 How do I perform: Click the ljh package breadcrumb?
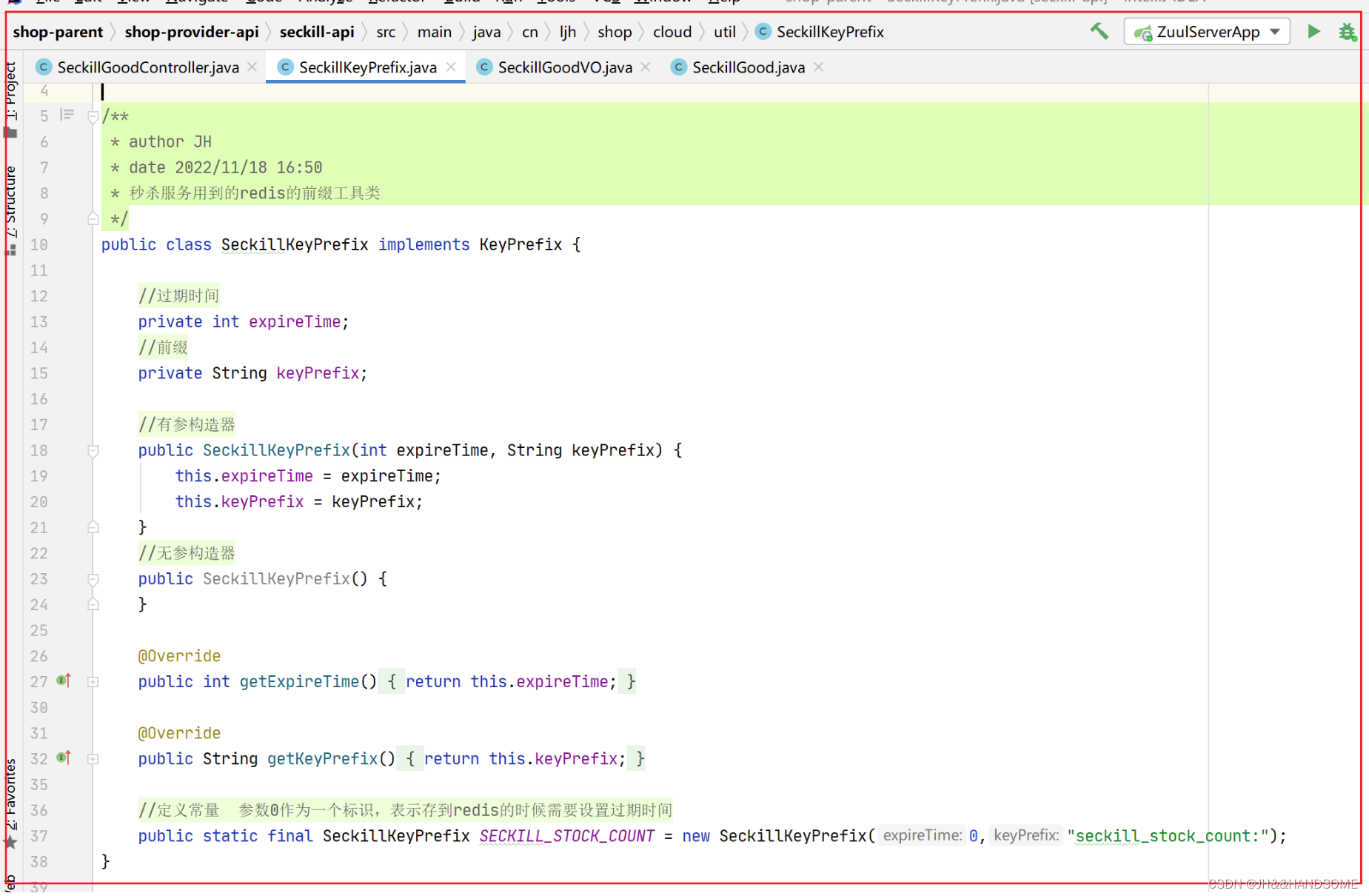(x=568, y=32)
